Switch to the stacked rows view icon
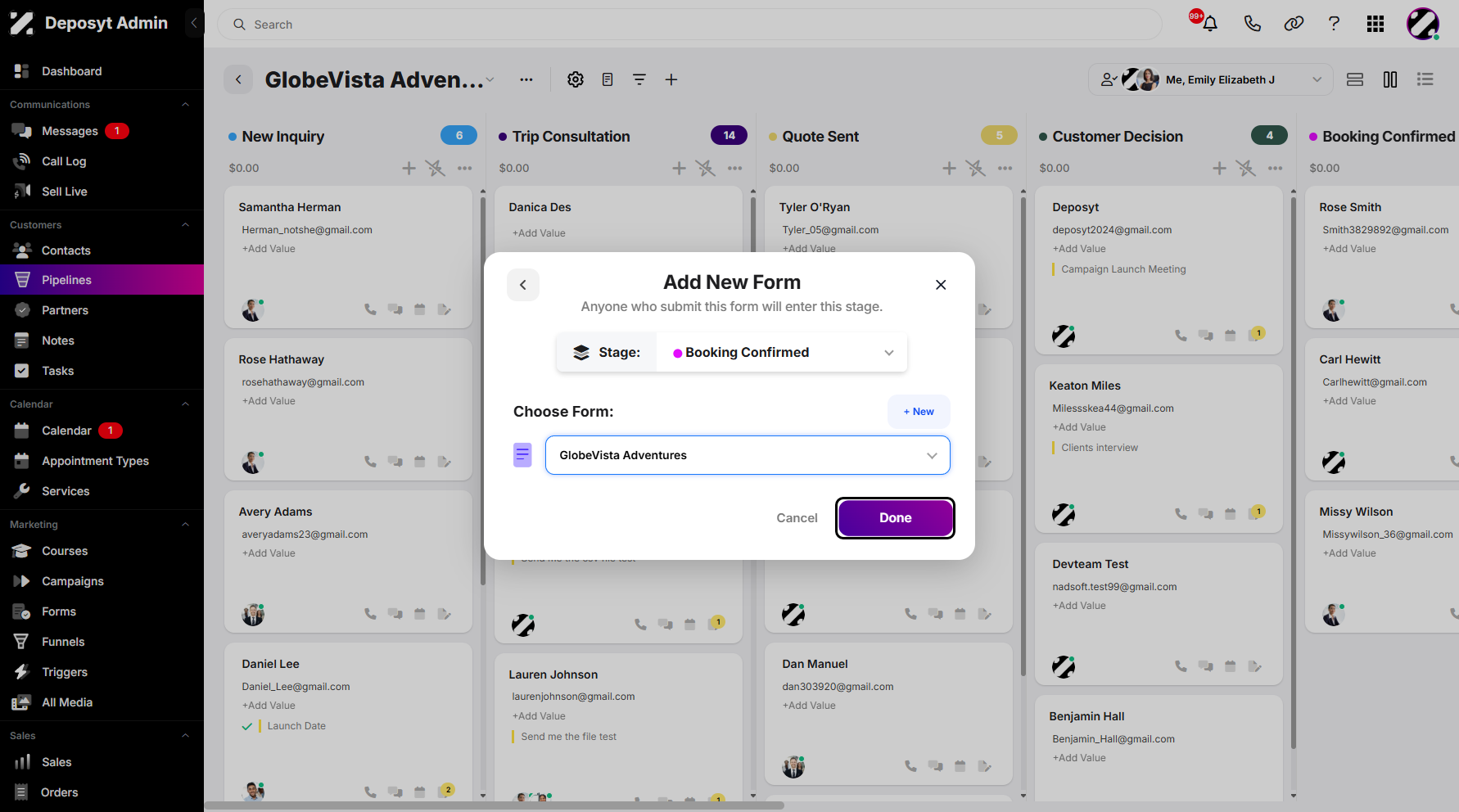Viewport: 1459px width, 812px height. coord(1355,79)
